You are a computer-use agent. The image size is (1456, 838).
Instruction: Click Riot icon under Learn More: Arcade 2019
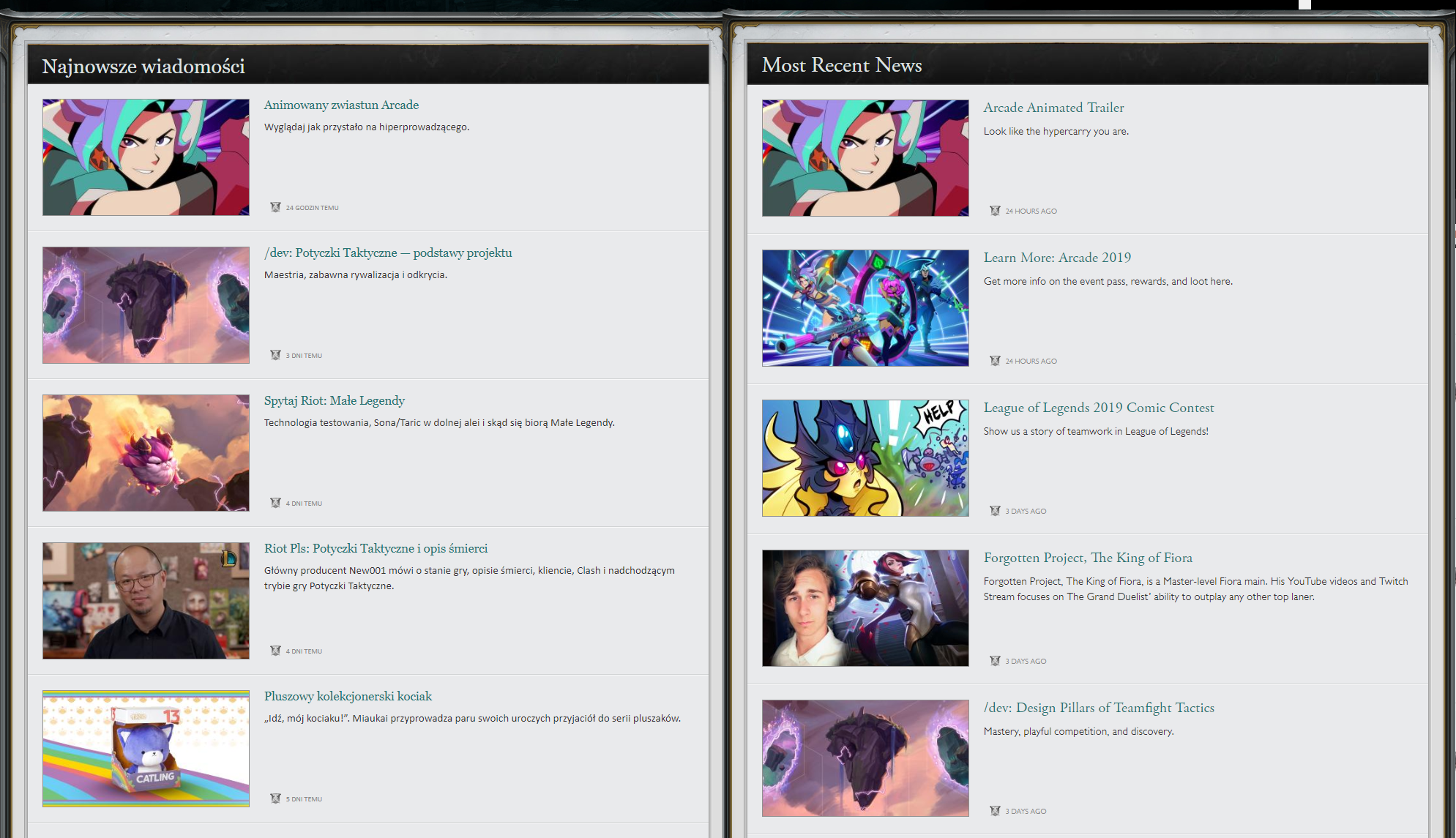995,361
